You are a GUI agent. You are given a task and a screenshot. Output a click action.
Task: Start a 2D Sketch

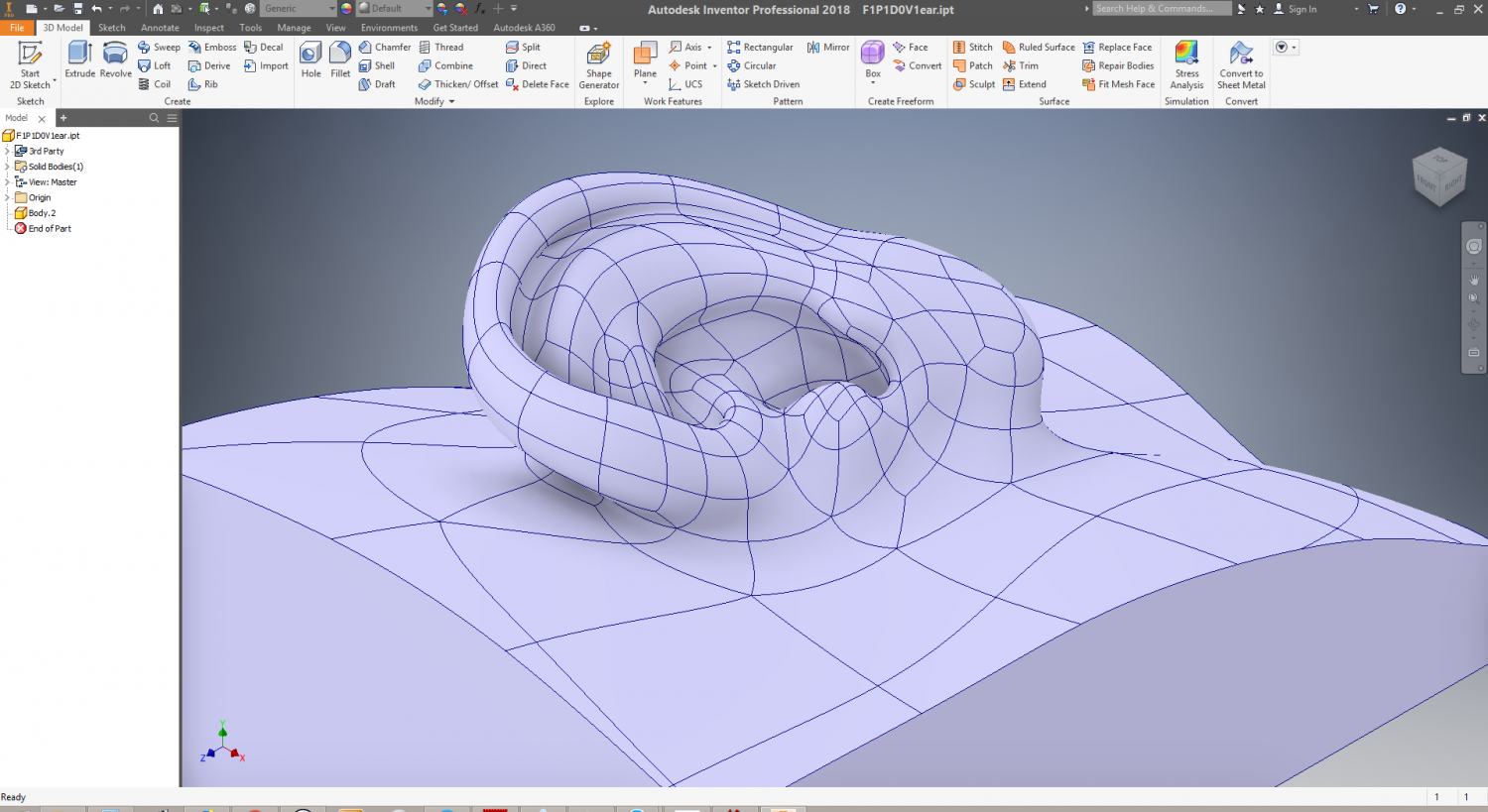tap(30, 64)
